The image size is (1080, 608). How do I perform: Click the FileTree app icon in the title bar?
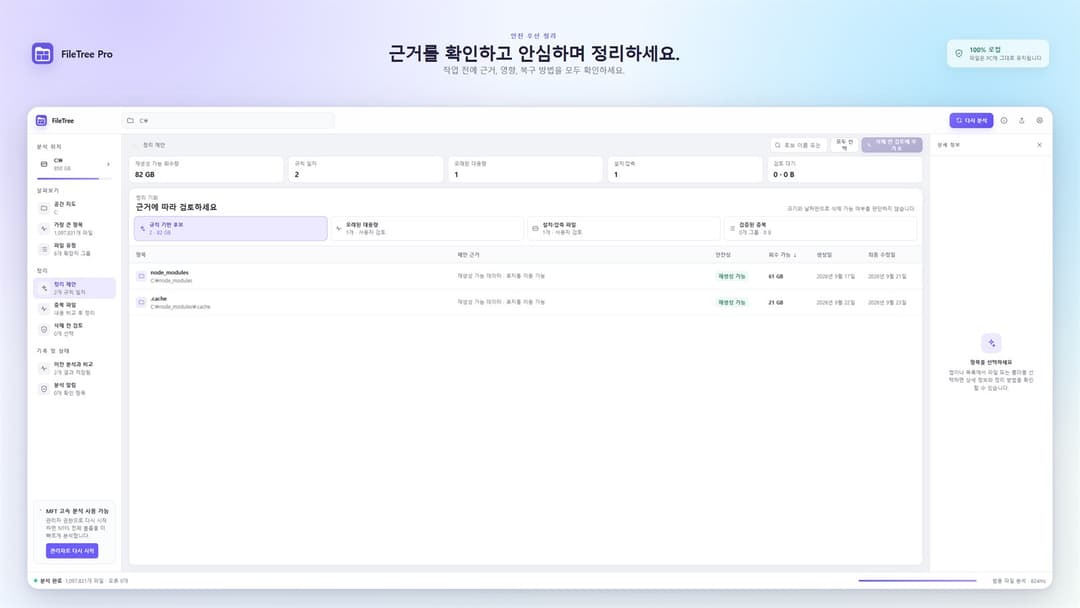pyautogui.click(x=41, y=120)
